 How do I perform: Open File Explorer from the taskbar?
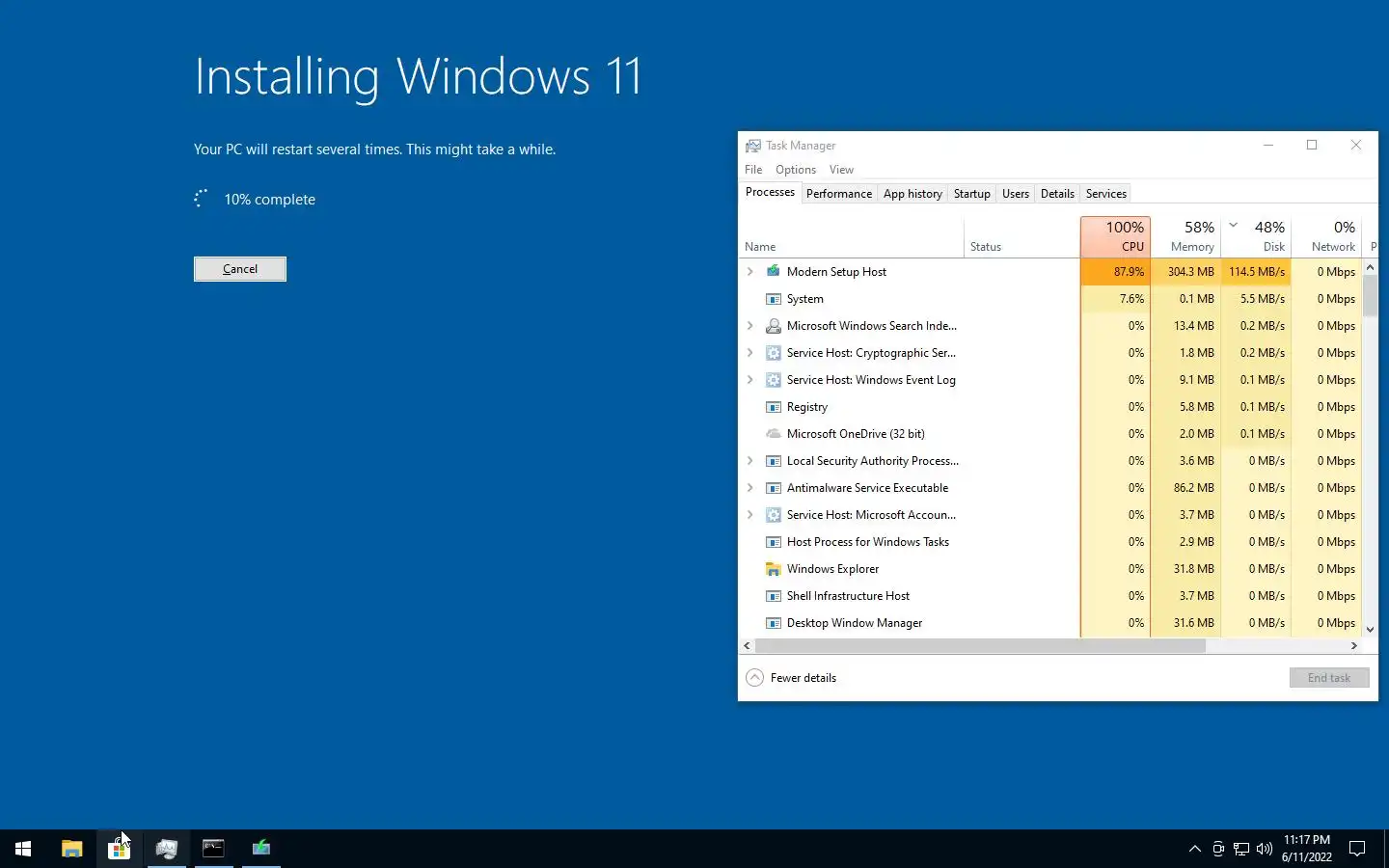point(72,849)
